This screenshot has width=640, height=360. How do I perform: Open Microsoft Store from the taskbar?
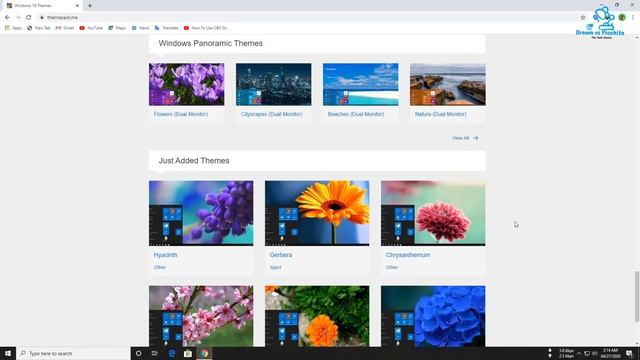coord(188,353)
